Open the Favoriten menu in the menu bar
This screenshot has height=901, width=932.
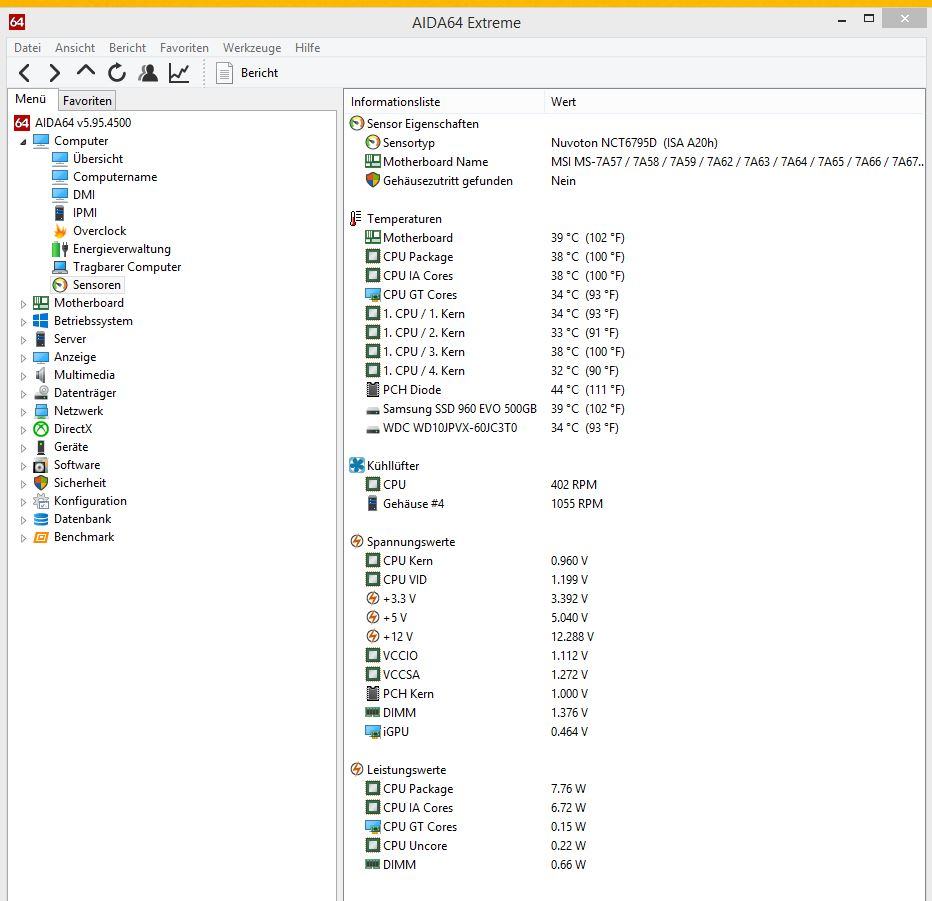coord(184,48)
